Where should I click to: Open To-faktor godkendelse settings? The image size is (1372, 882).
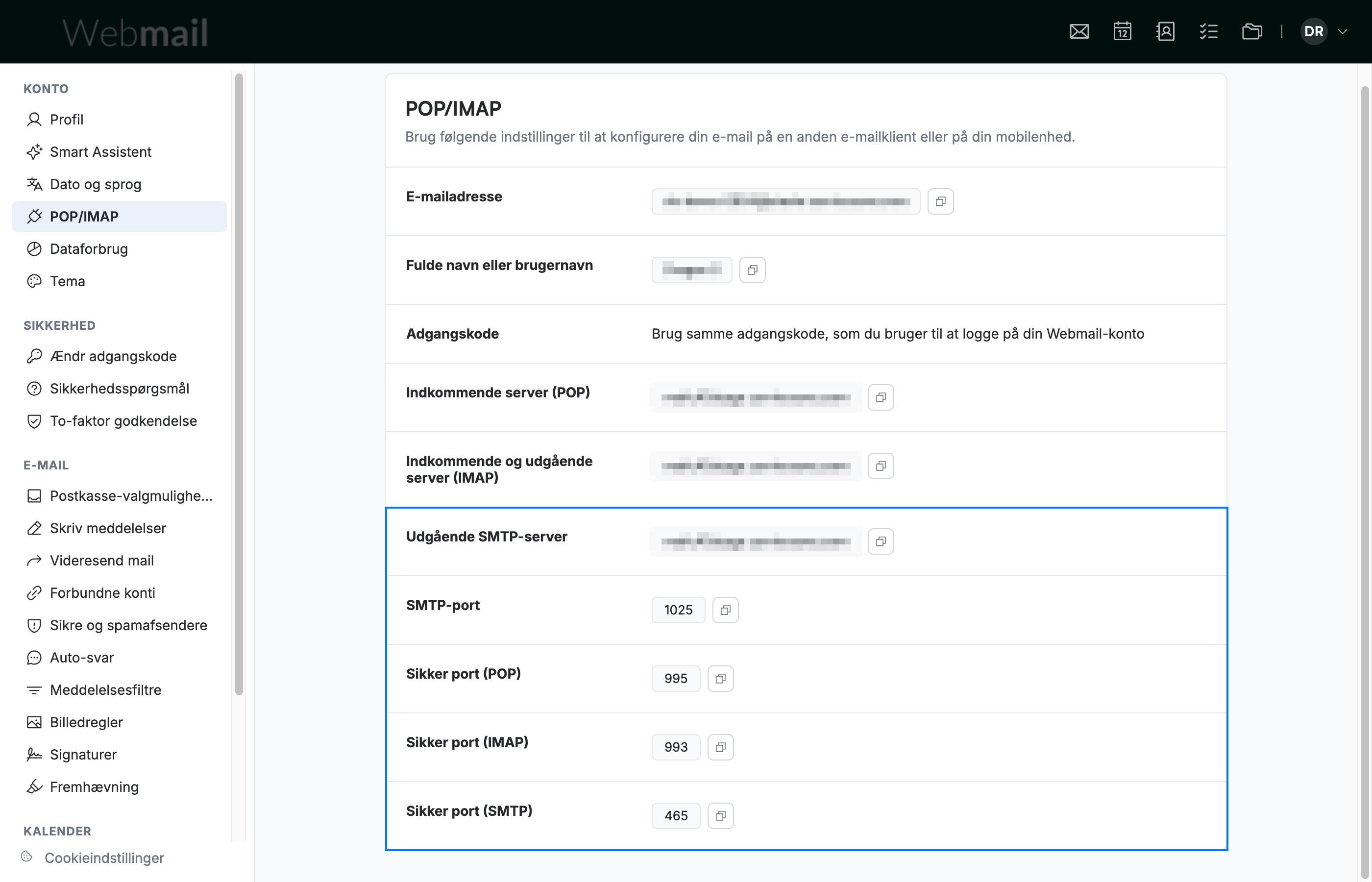coord(119,421)
